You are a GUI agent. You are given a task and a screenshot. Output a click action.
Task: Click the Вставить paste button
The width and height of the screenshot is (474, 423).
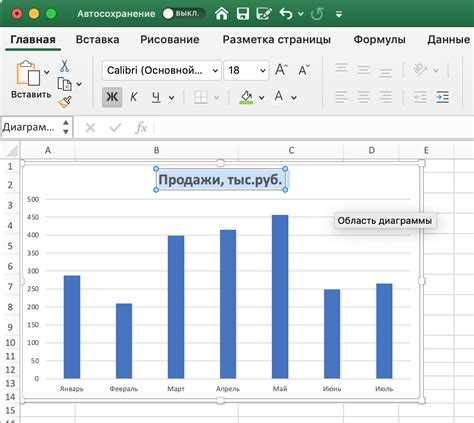pyautogui.click(x=31, y=80)
